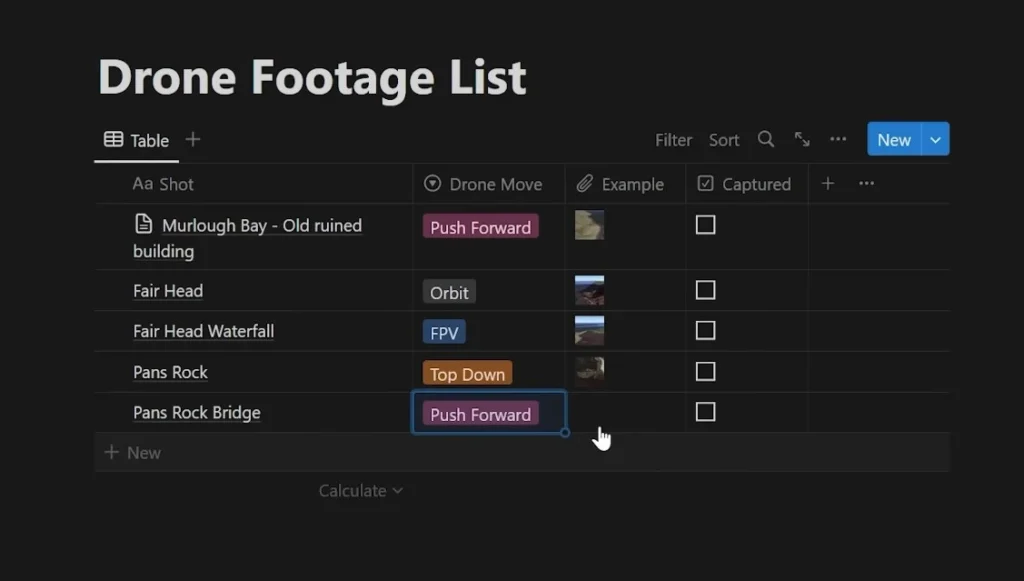Screen dimensions: 1024x581
Task: Click the Aa icon in Shot header
Action: [142, 183]
